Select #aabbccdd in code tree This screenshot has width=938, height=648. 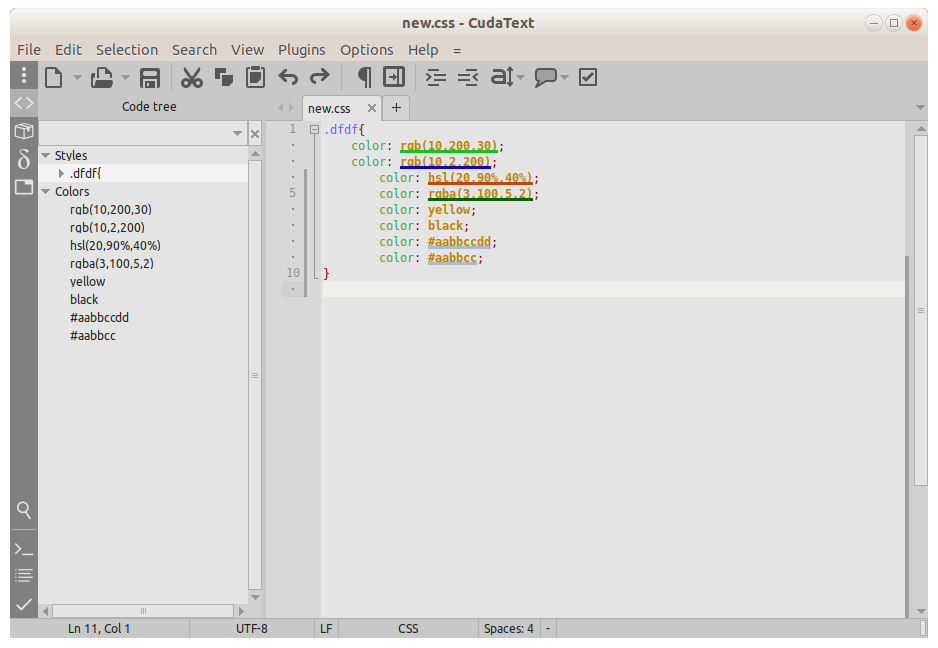(99, 317)
